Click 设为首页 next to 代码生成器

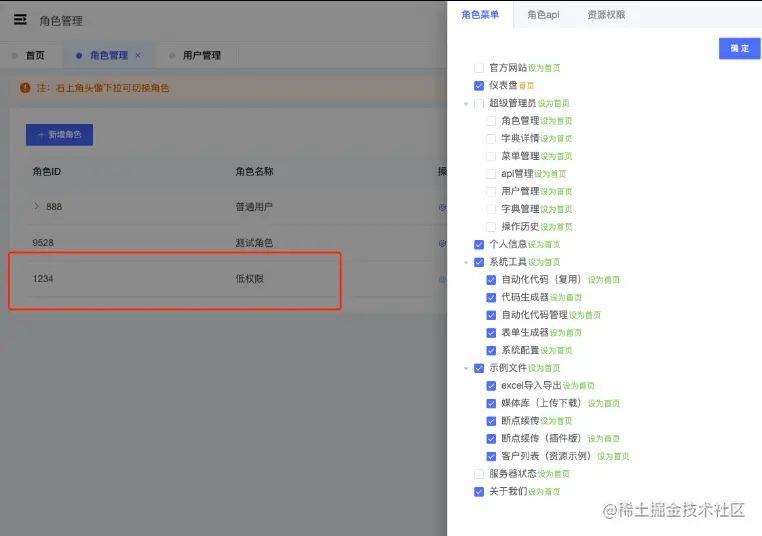[x=566, y=298]
